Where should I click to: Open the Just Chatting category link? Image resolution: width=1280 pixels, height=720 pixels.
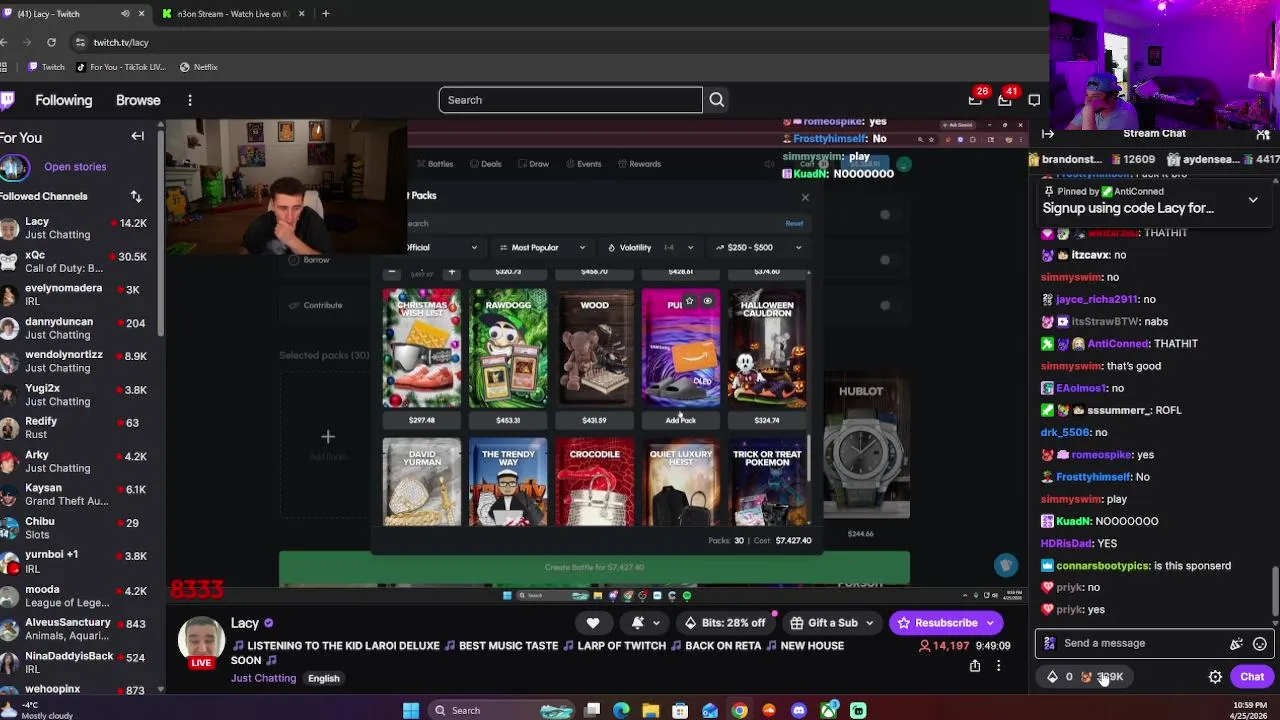[263, 678]
